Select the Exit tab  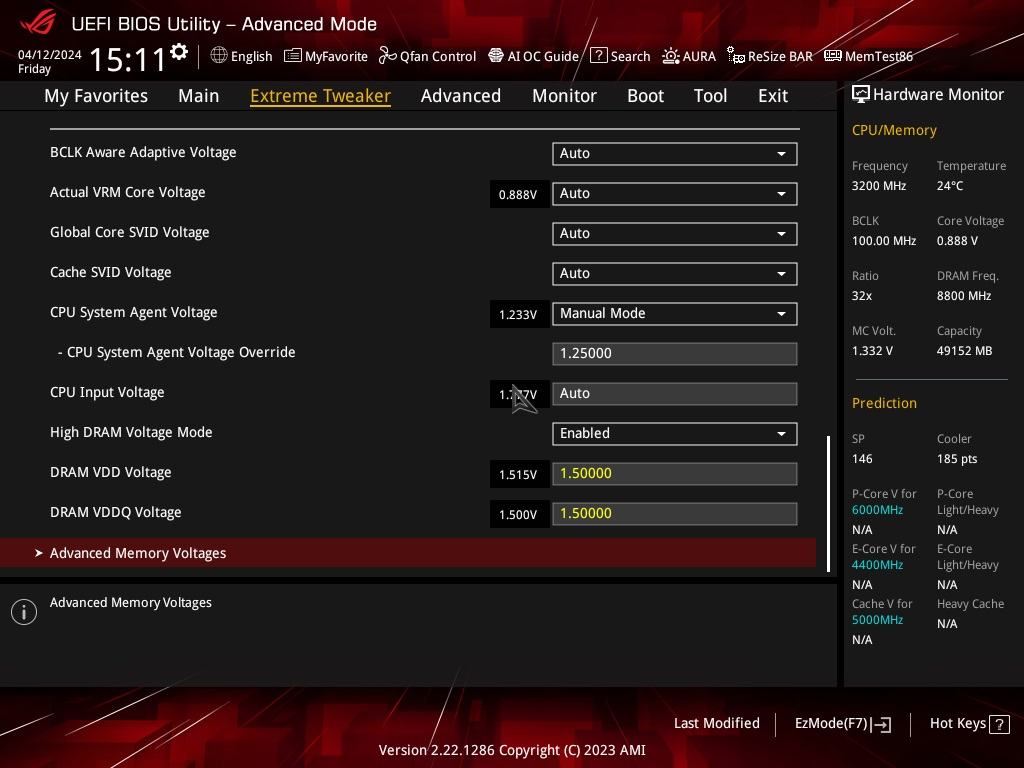tap(773, 96)
